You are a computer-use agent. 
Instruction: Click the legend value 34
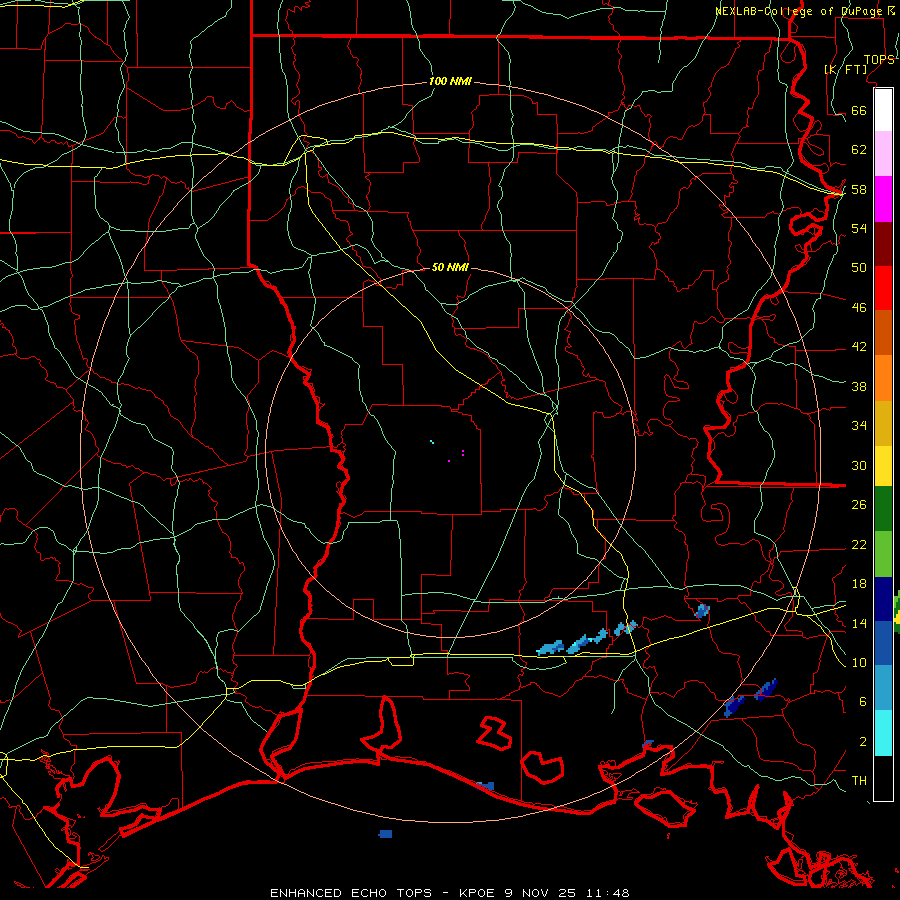point(859,425)
